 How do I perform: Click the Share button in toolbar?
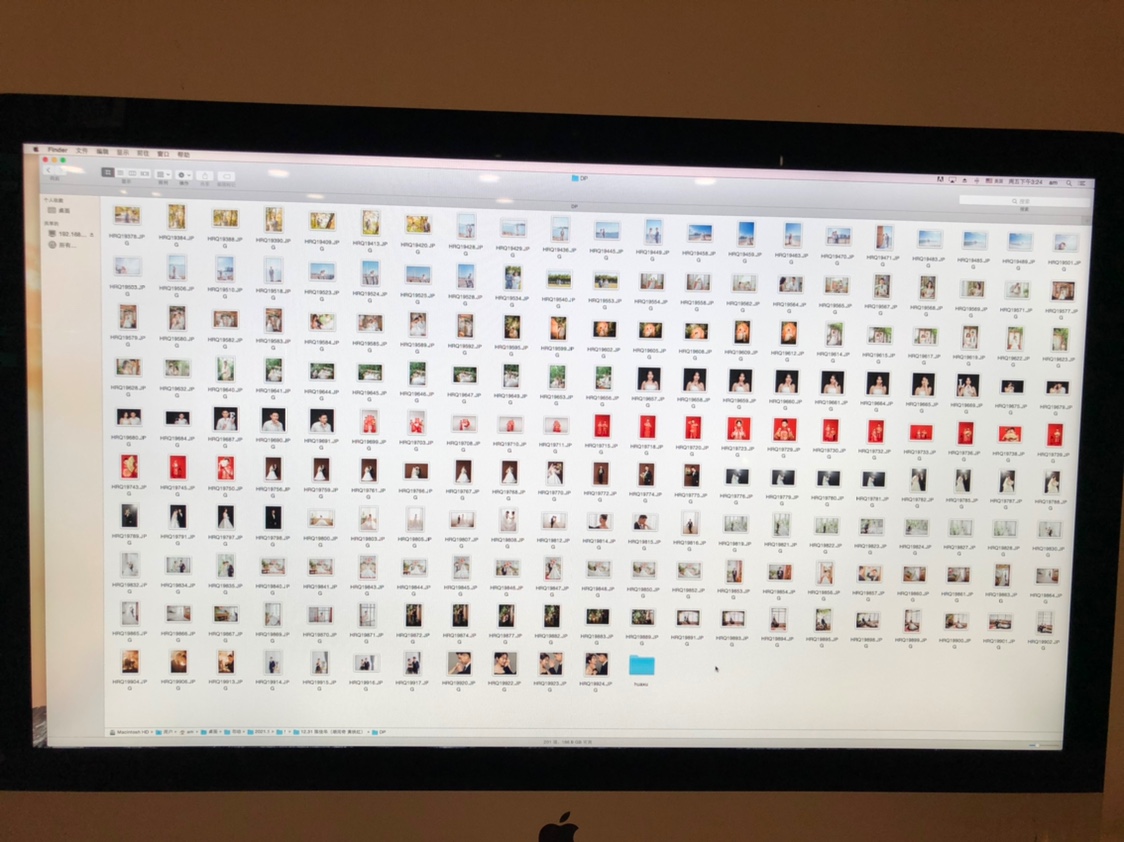click(205, 175)
